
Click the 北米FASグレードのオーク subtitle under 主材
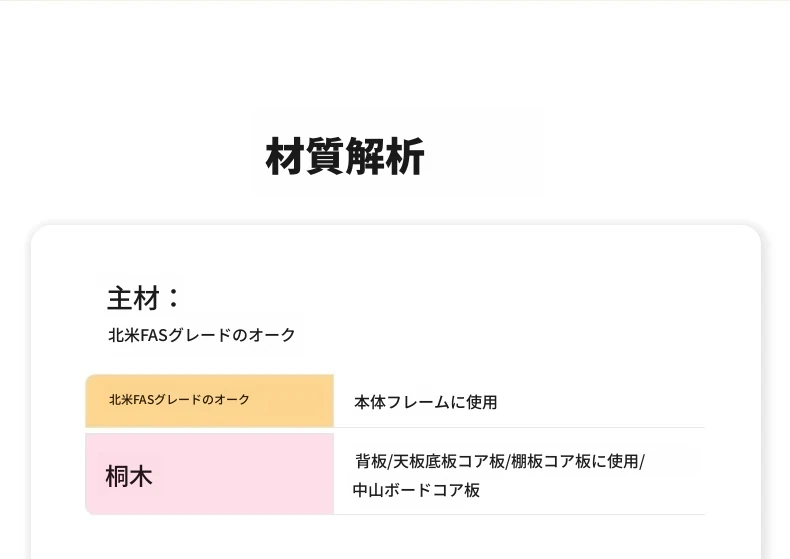point(202,335)
